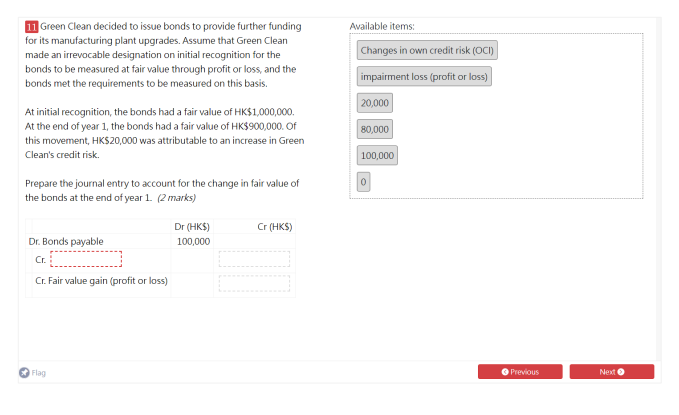
Task: Click the 'Dr. Bonds payable' row label
Action: 66,241
